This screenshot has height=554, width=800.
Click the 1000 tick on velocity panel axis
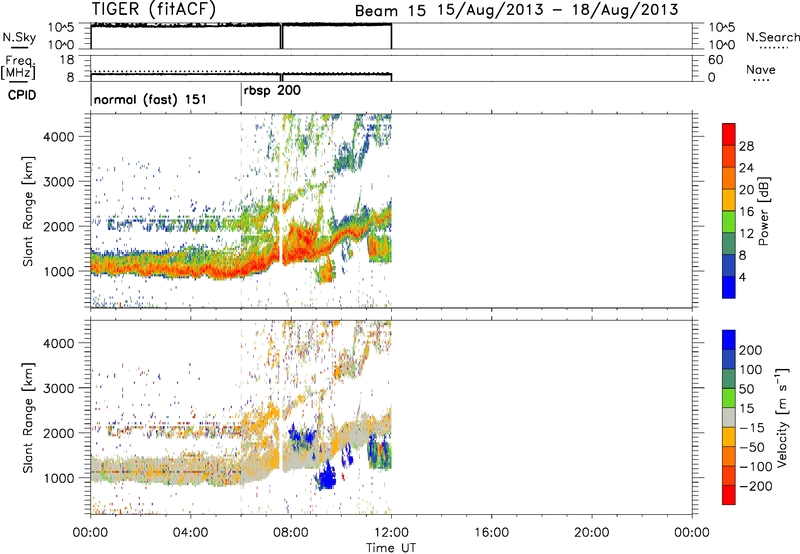58,478
